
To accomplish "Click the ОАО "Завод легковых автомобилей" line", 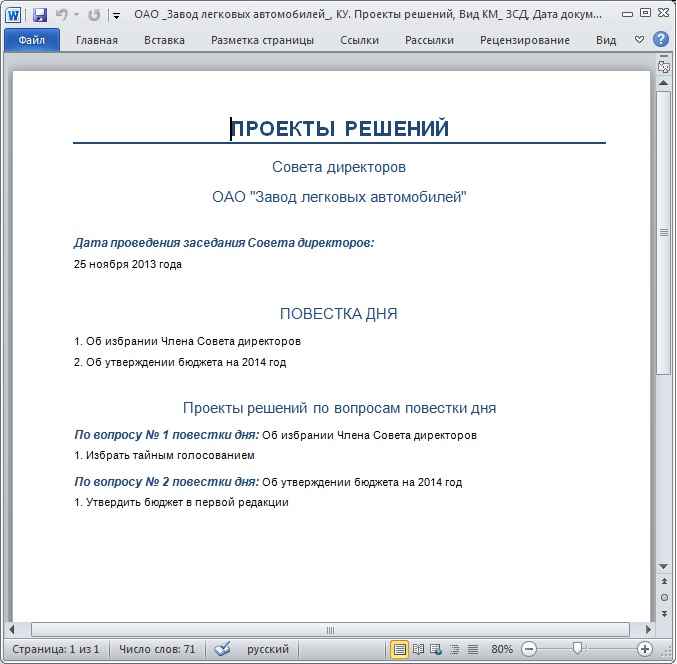I will click(x=339, y=197).
